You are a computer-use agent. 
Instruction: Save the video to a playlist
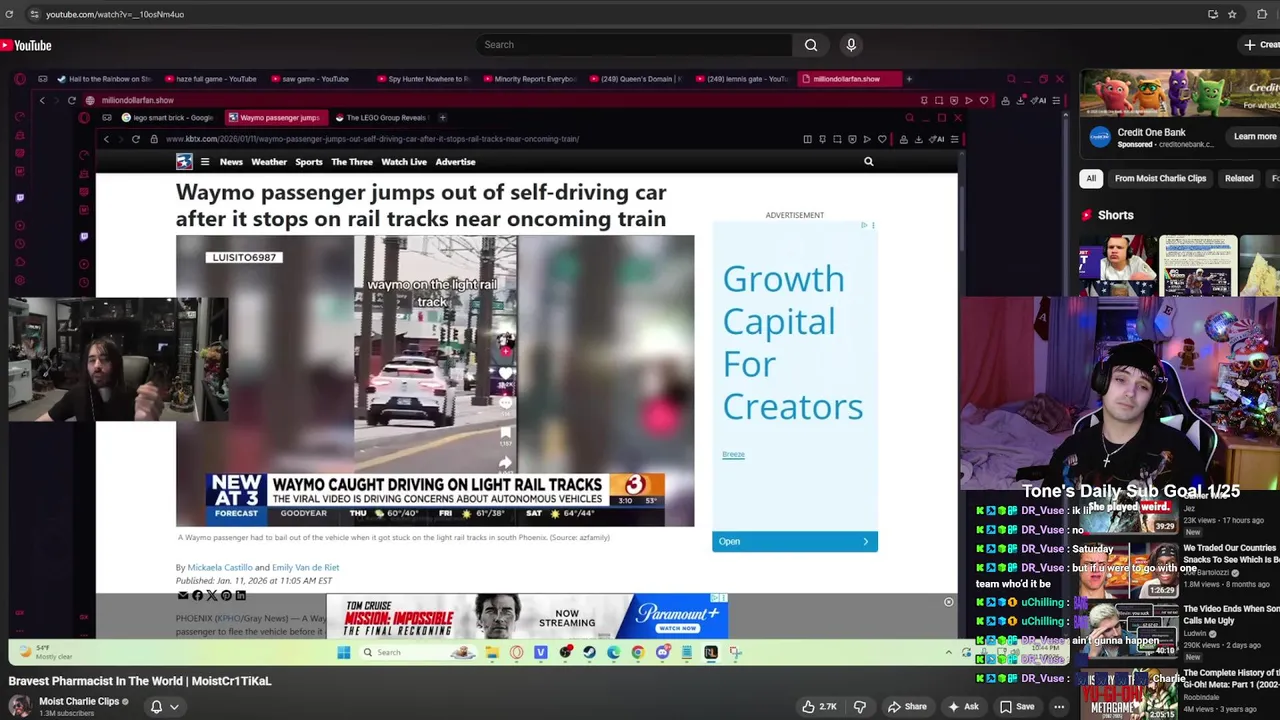(x=1017, y=706)
